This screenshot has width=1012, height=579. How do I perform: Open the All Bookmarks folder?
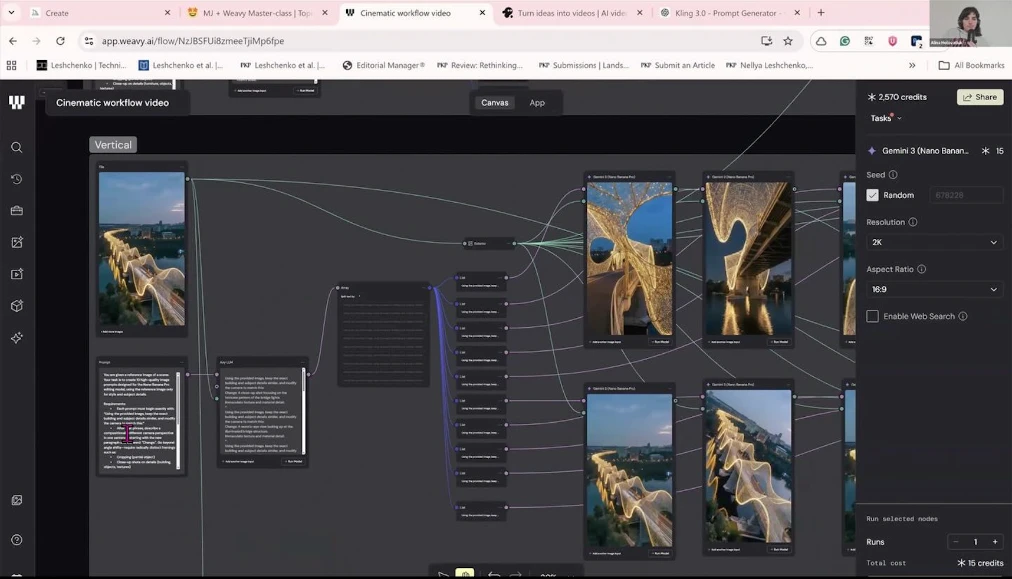click(x=971, y=65)
